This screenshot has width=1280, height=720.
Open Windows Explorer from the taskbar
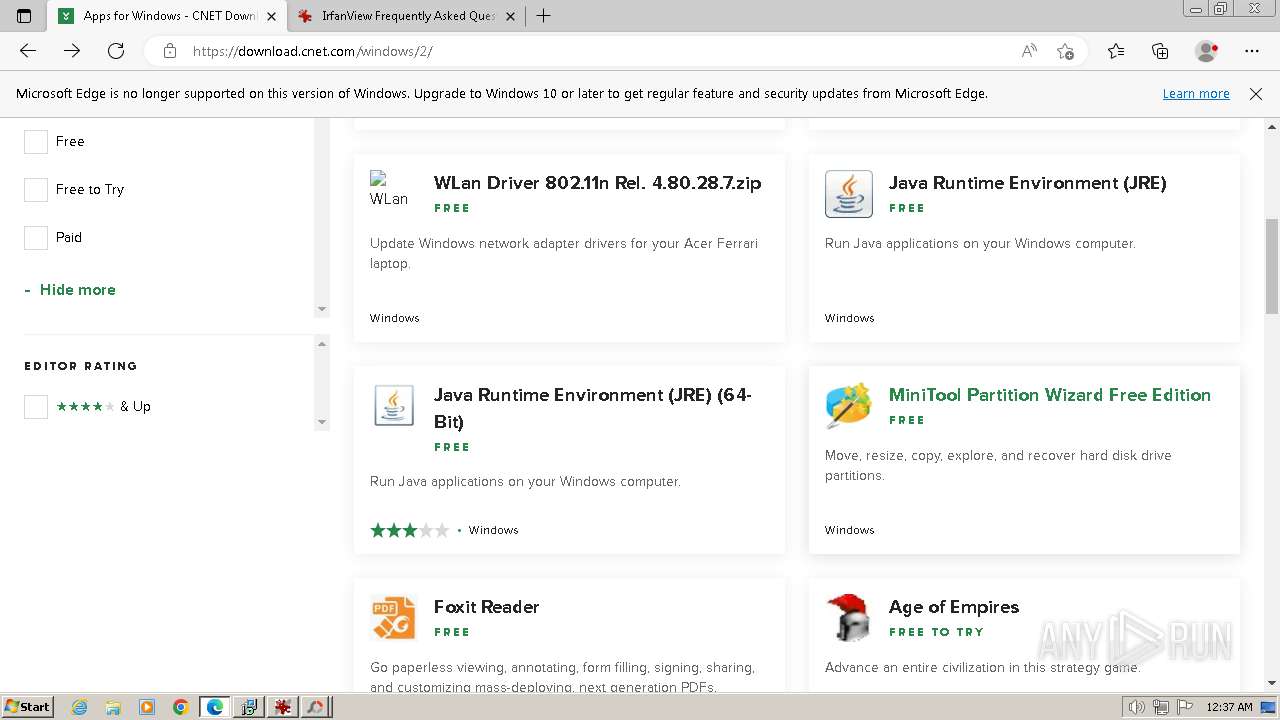[113, 707]
